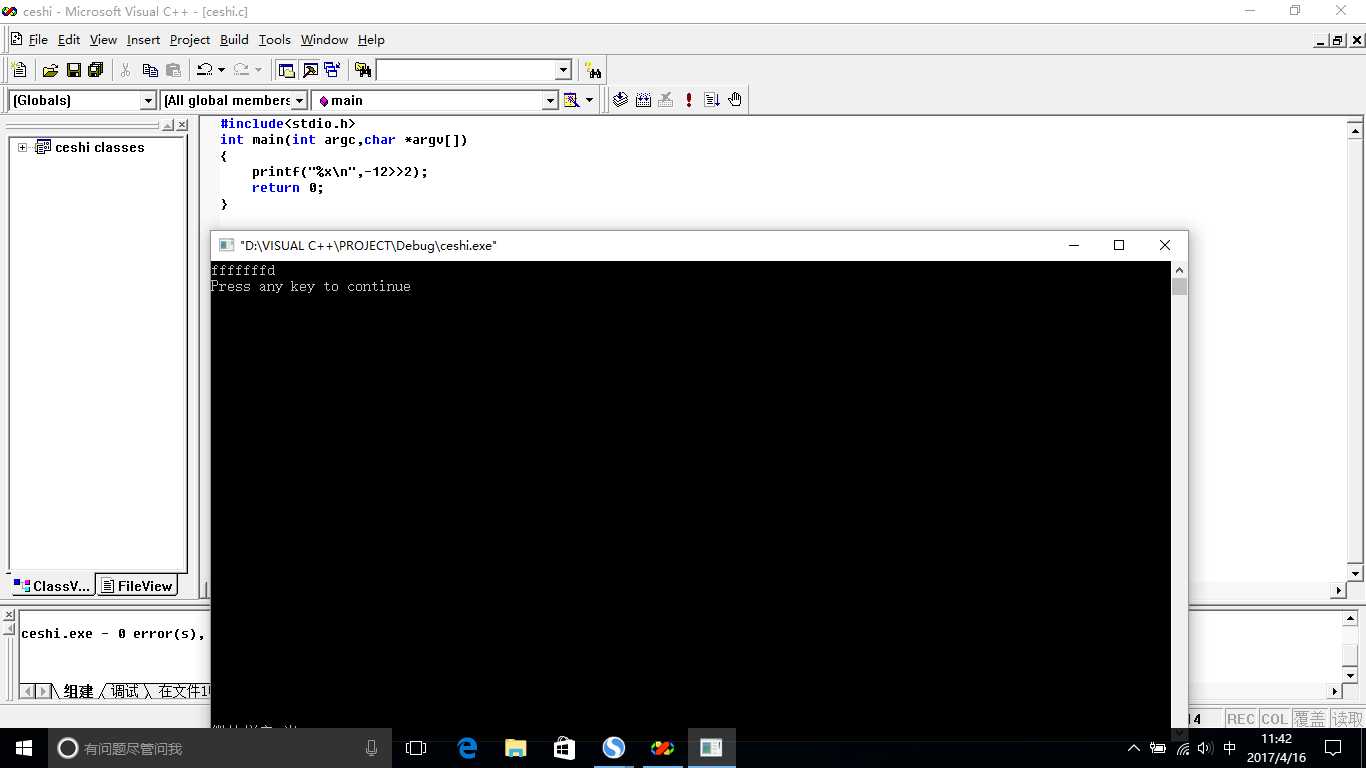Select the 调试 output tab
This screenshot has height=768, width=1366.
[124, 691]
